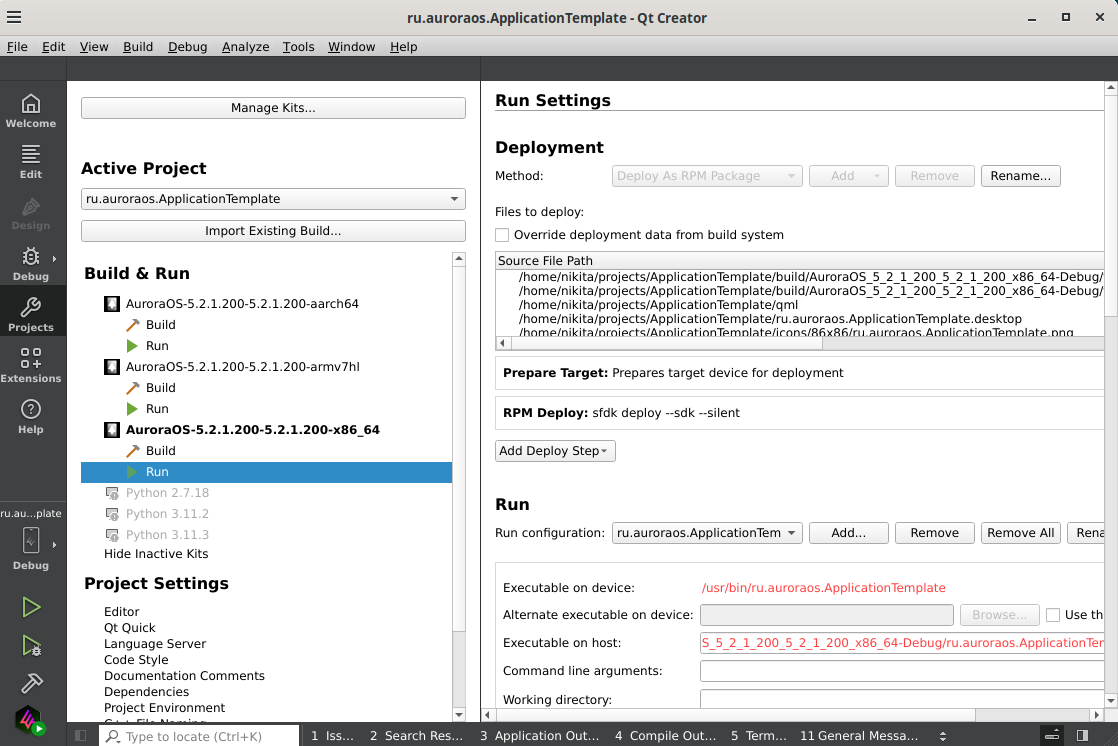Select Build under AuroraOS aarch64 kit
Screen dimensions: 1118x746
(160, 325)
